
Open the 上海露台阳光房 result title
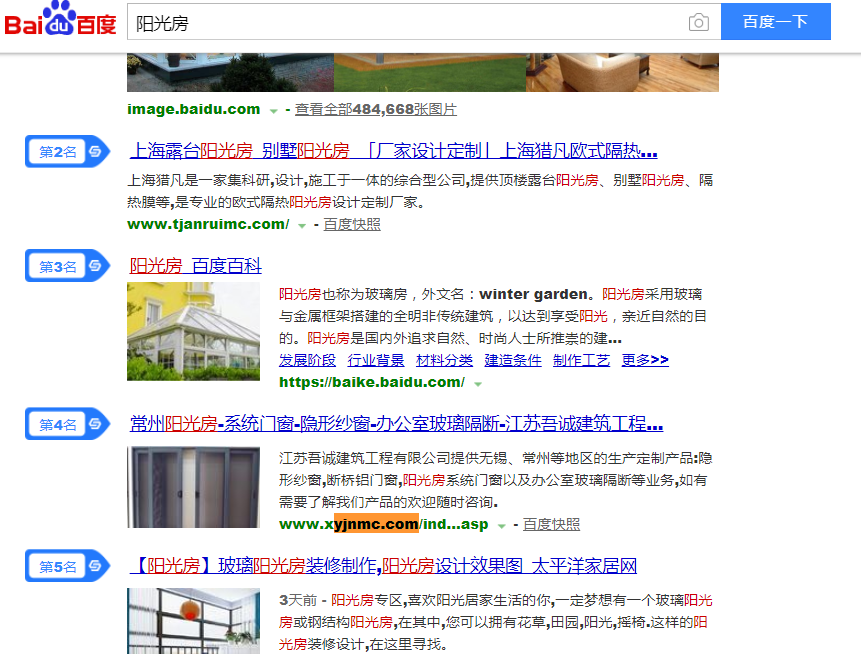(393, 150)
